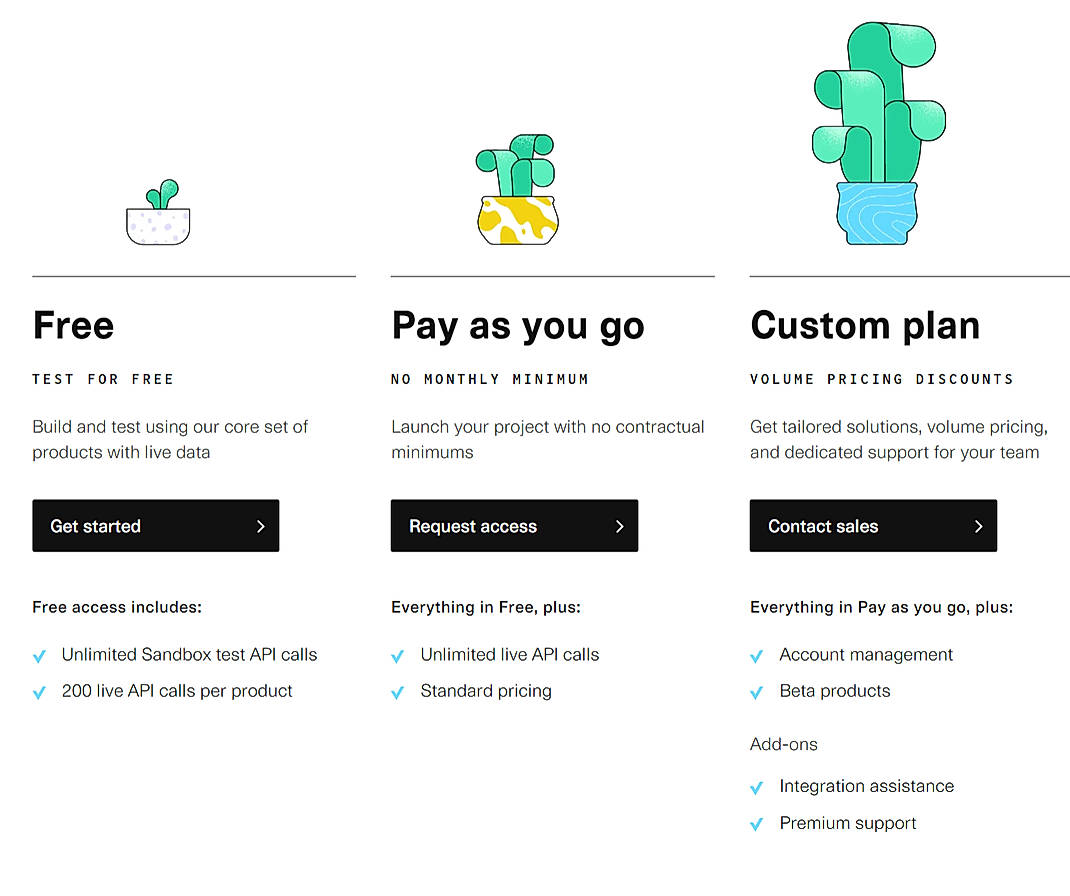Click the large blue pot plant illustration
The image size is (1070, 896).
tap(877, 130)
